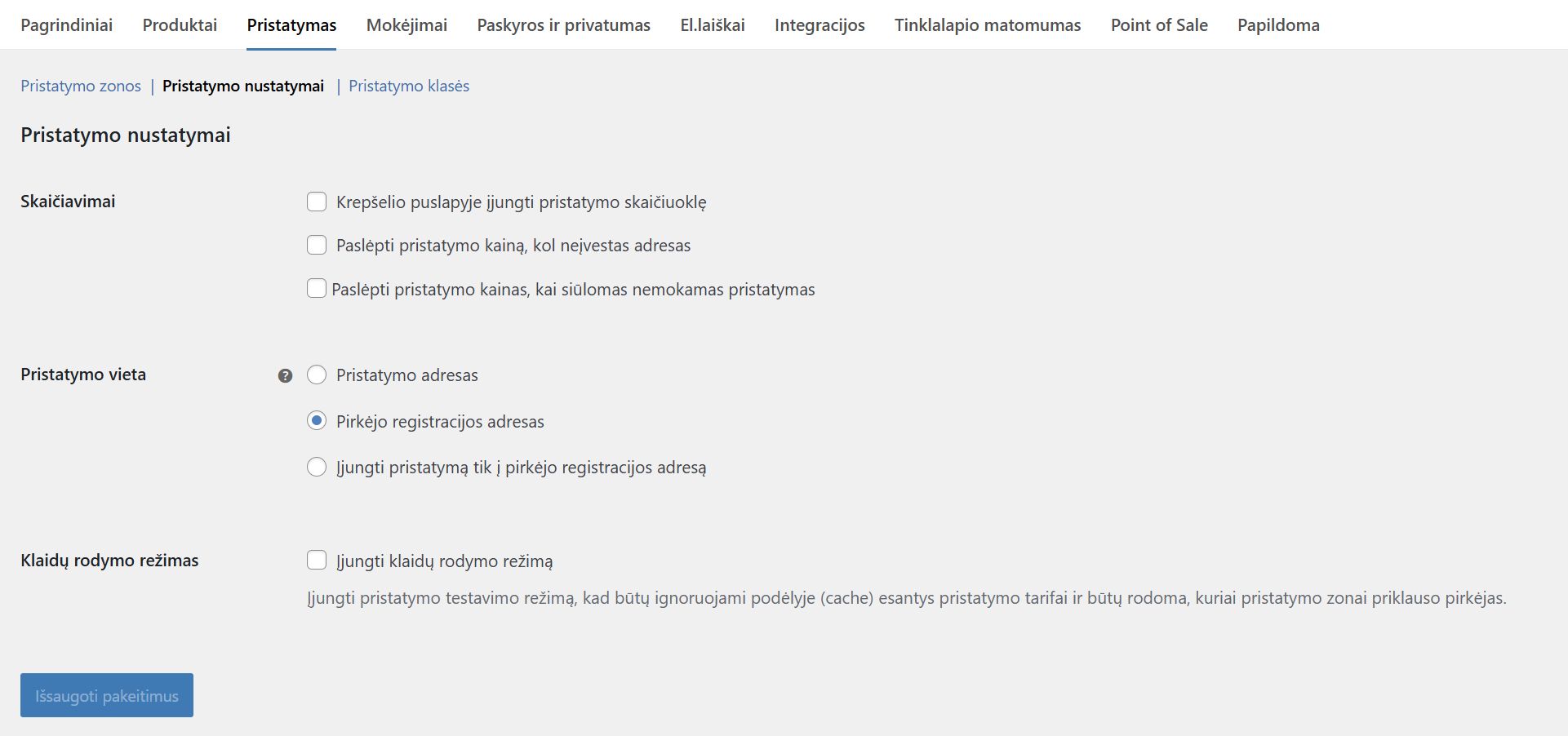Check Paslėpti pristatymo kainą, kol neįvestas adresas
The width and height of the screenshot is (1568, 736).
click(x=317, y=245)
